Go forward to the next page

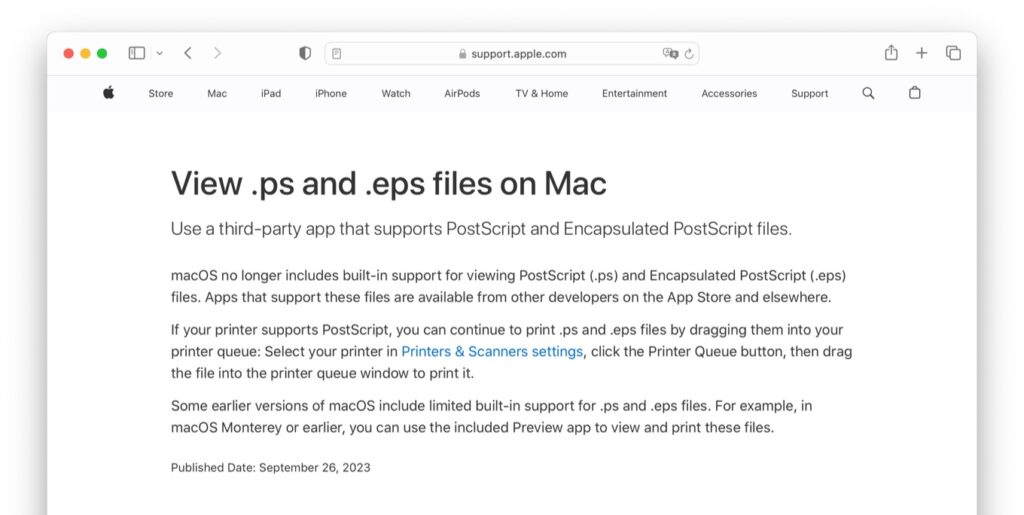pyautogui.click(x=218, y=53)
